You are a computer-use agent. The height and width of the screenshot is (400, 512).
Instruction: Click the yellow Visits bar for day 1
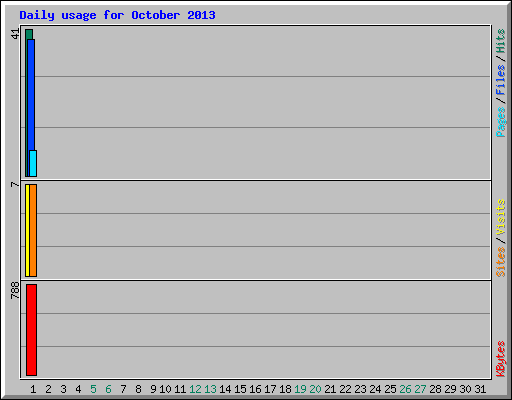coord(27,230)
